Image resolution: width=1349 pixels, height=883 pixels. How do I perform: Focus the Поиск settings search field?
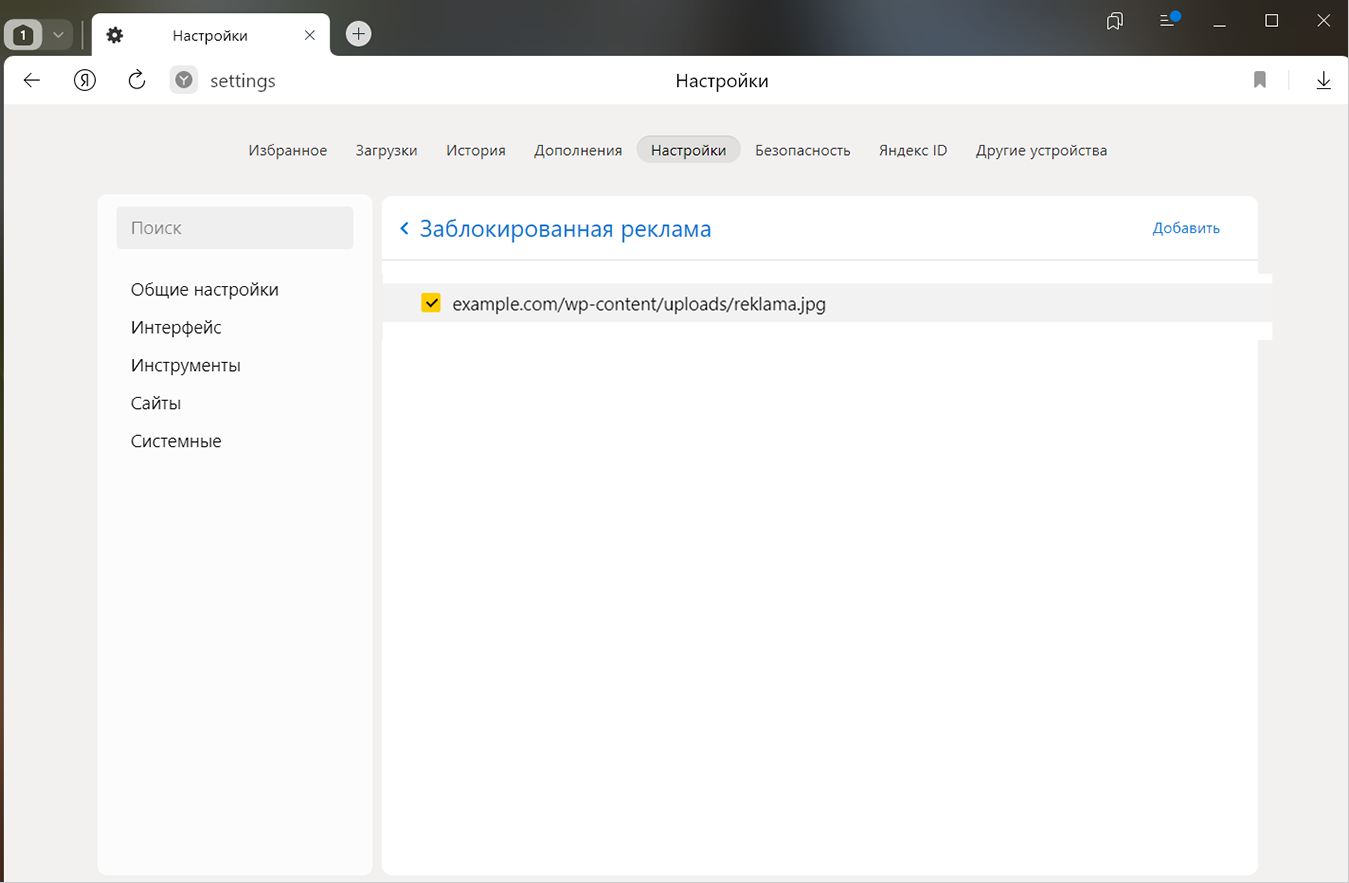tap(235, 228)
